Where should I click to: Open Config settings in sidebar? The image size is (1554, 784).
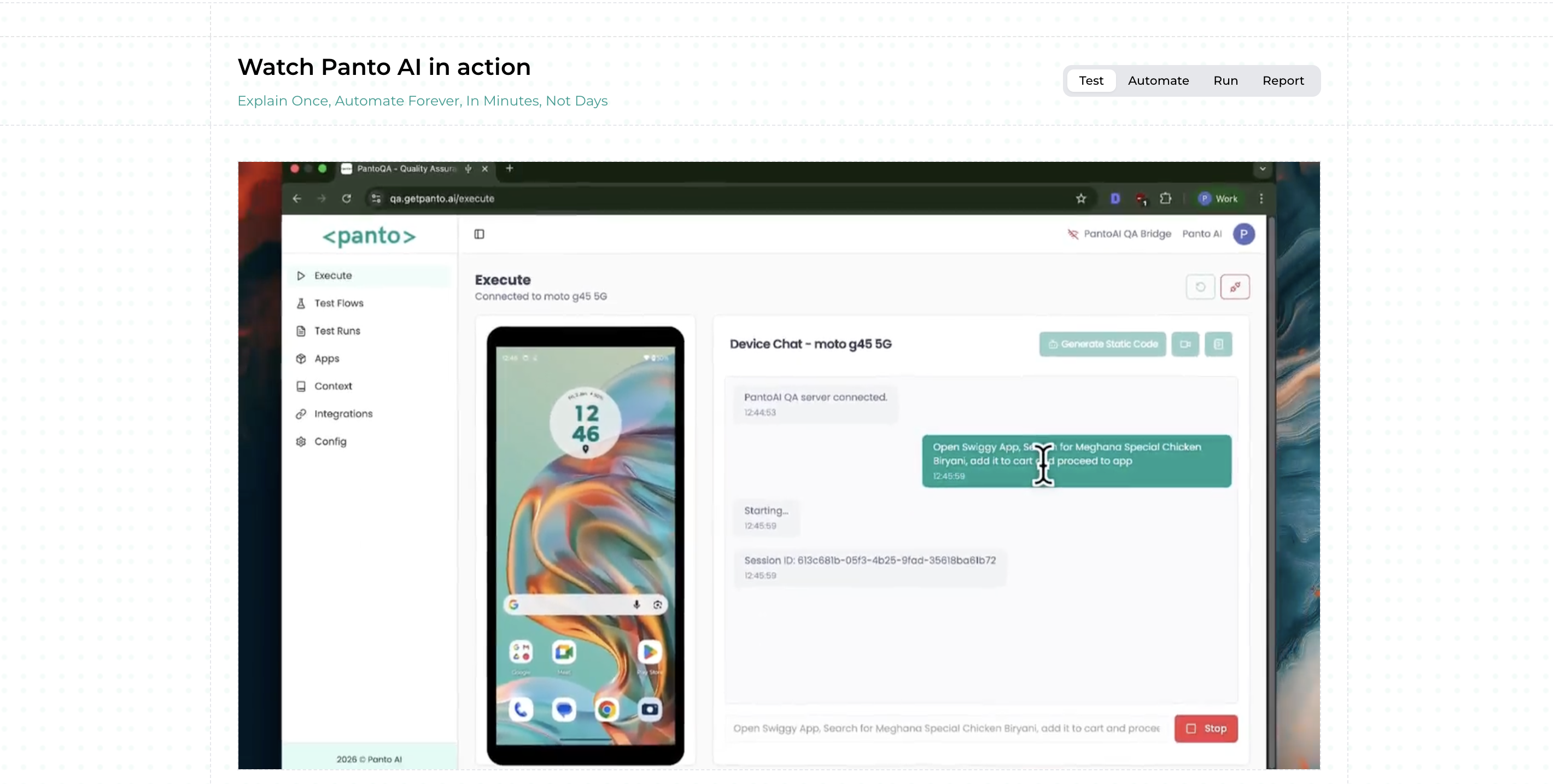(330, 441)
